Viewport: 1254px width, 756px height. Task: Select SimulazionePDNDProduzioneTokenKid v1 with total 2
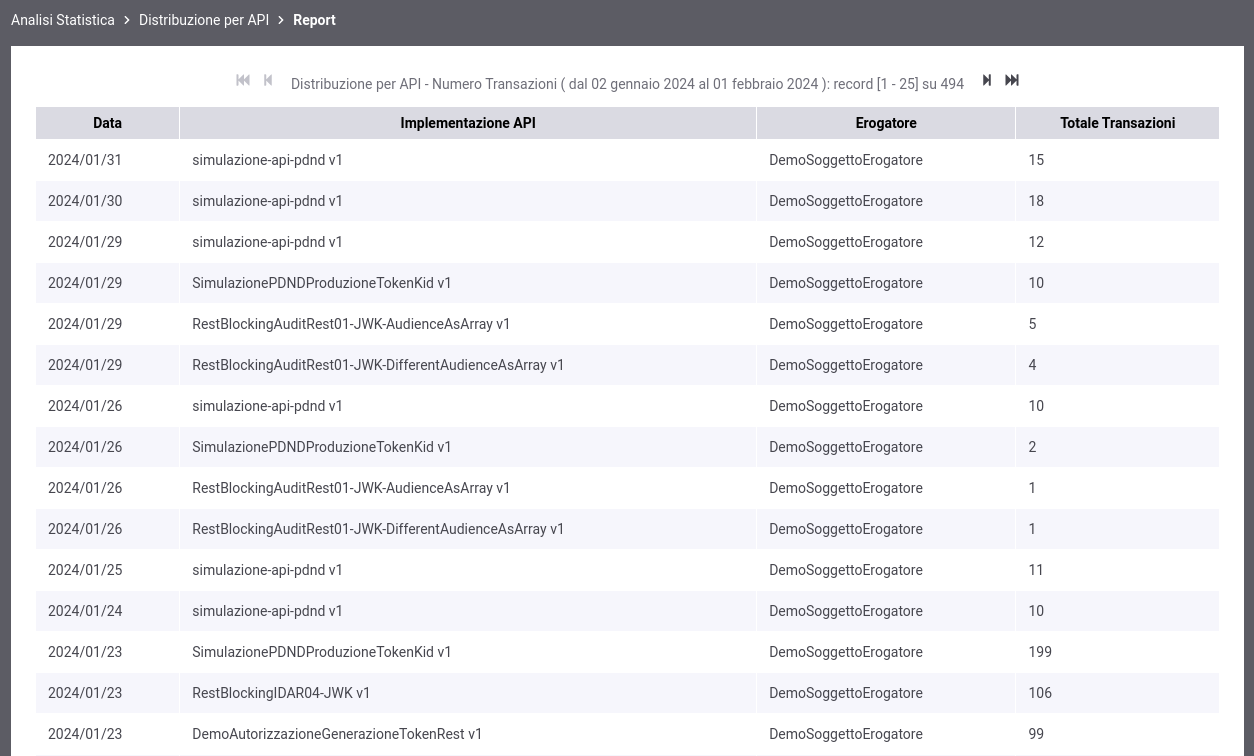click(322, 447)
